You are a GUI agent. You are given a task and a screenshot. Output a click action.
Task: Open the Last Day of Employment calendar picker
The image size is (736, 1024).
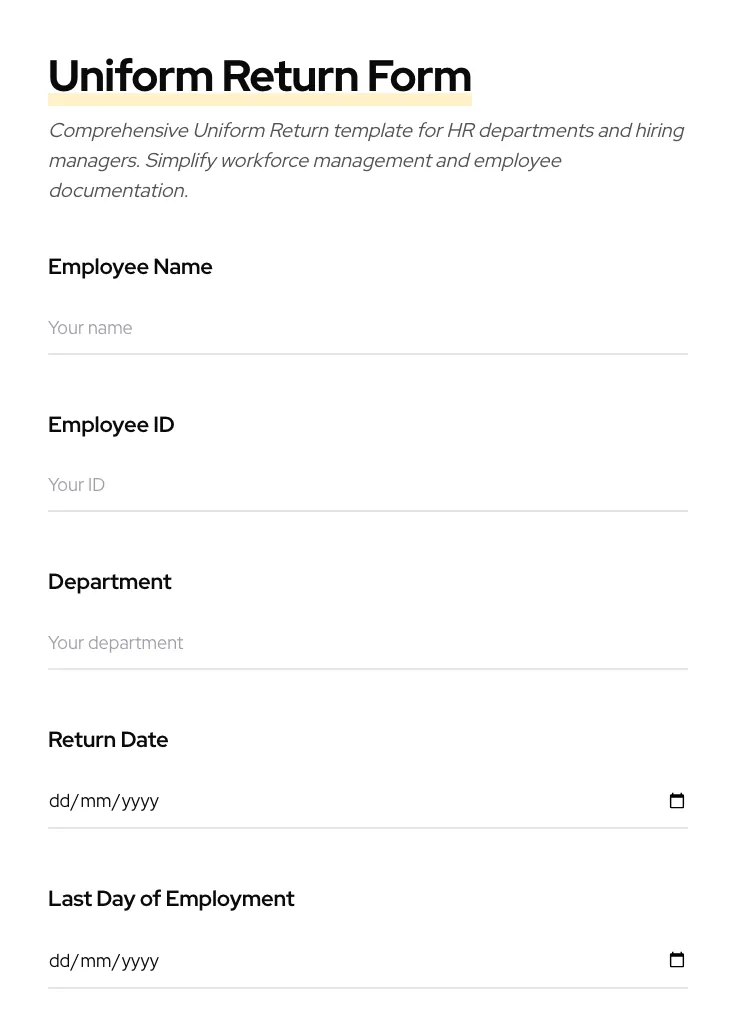677,960
